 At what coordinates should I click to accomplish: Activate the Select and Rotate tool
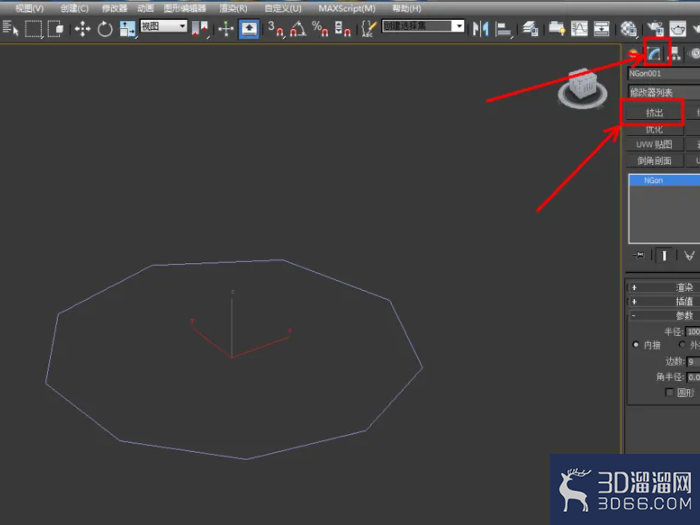point(105,29)
